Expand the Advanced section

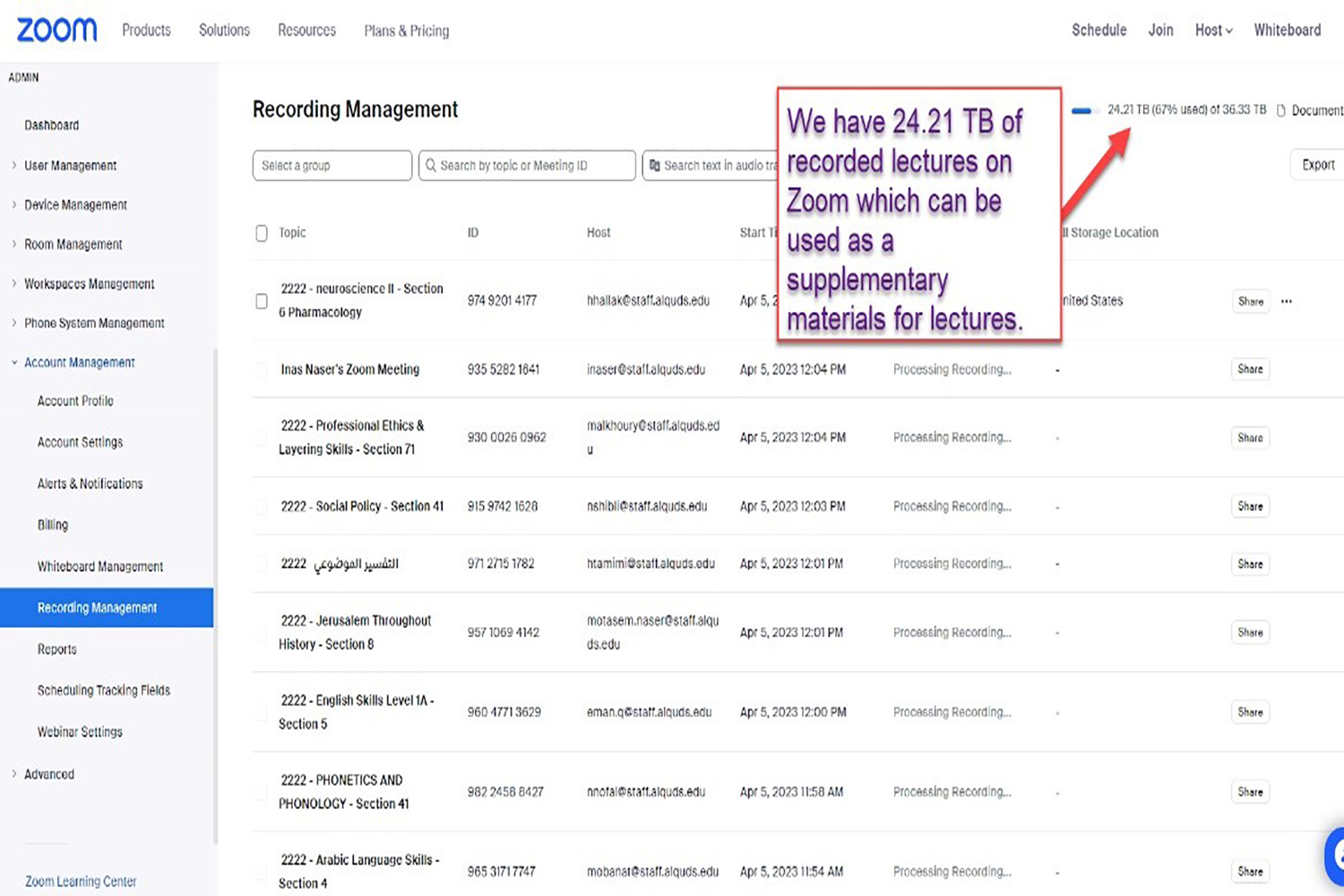click(x=48, y=774)
